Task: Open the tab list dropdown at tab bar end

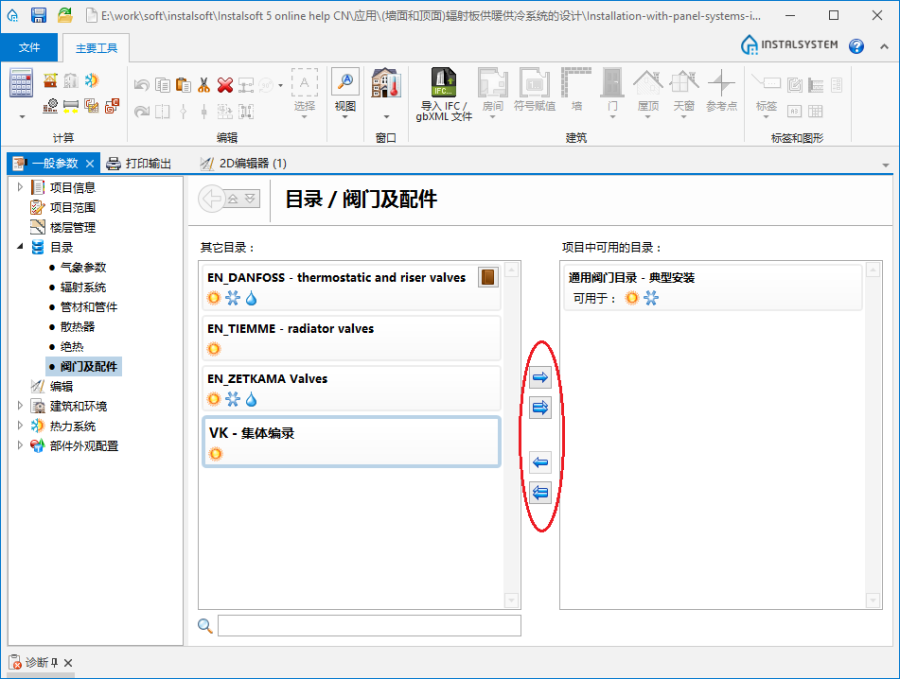Action: click(x=886, y=165)
